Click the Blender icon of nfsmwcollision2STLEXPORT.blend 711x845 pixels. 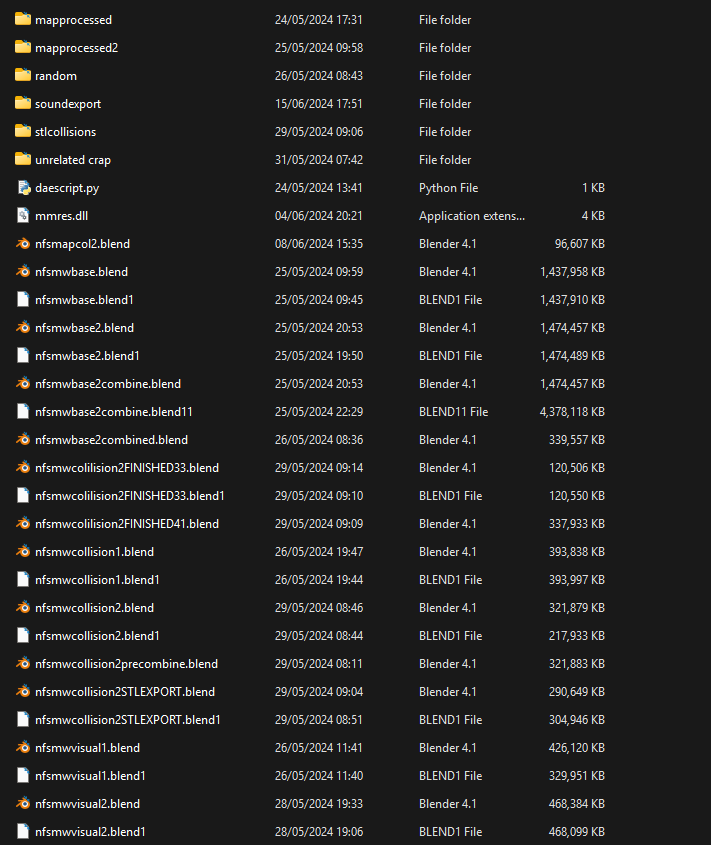[x=23, y=692]
